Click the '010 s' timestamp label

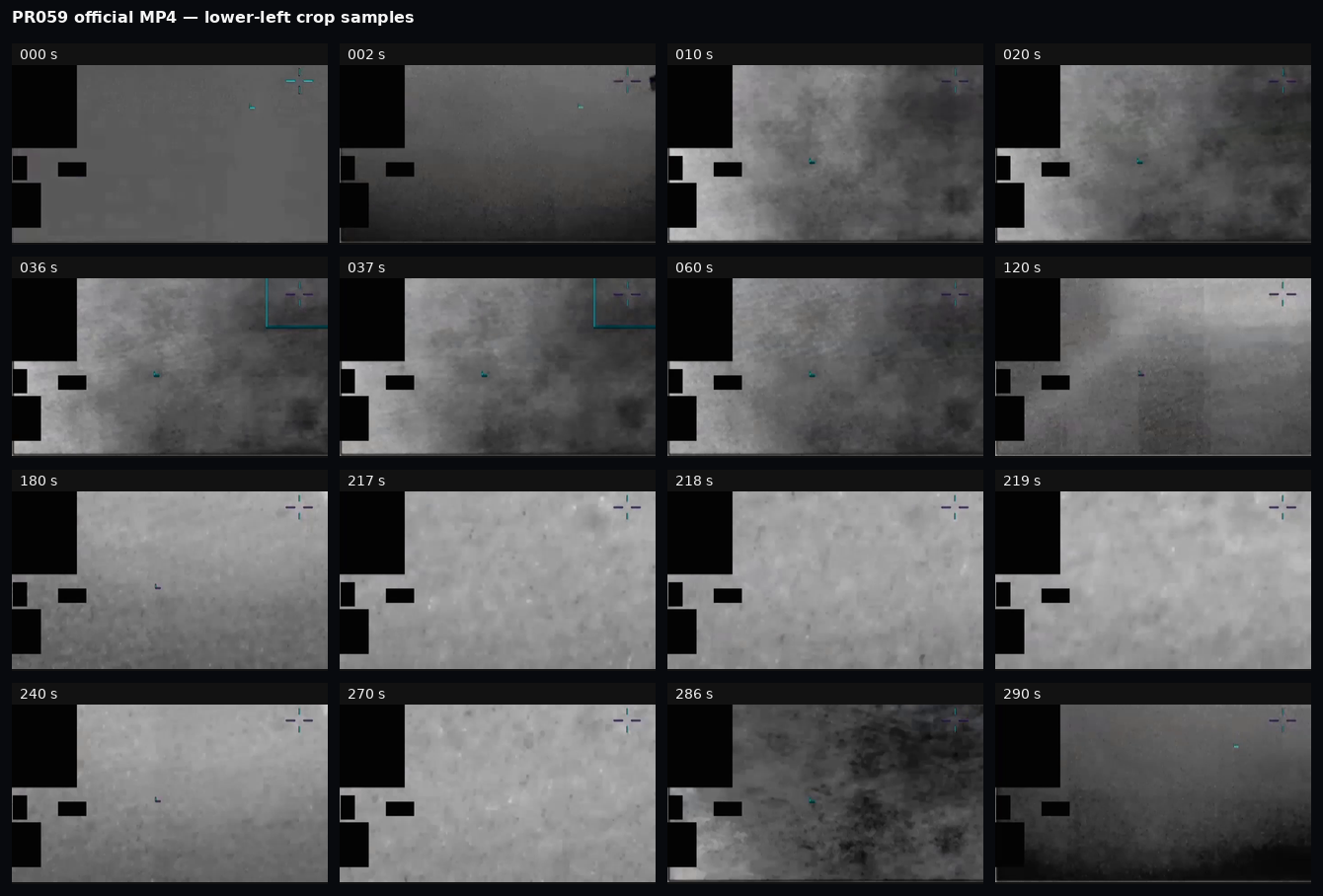[694, 54]
